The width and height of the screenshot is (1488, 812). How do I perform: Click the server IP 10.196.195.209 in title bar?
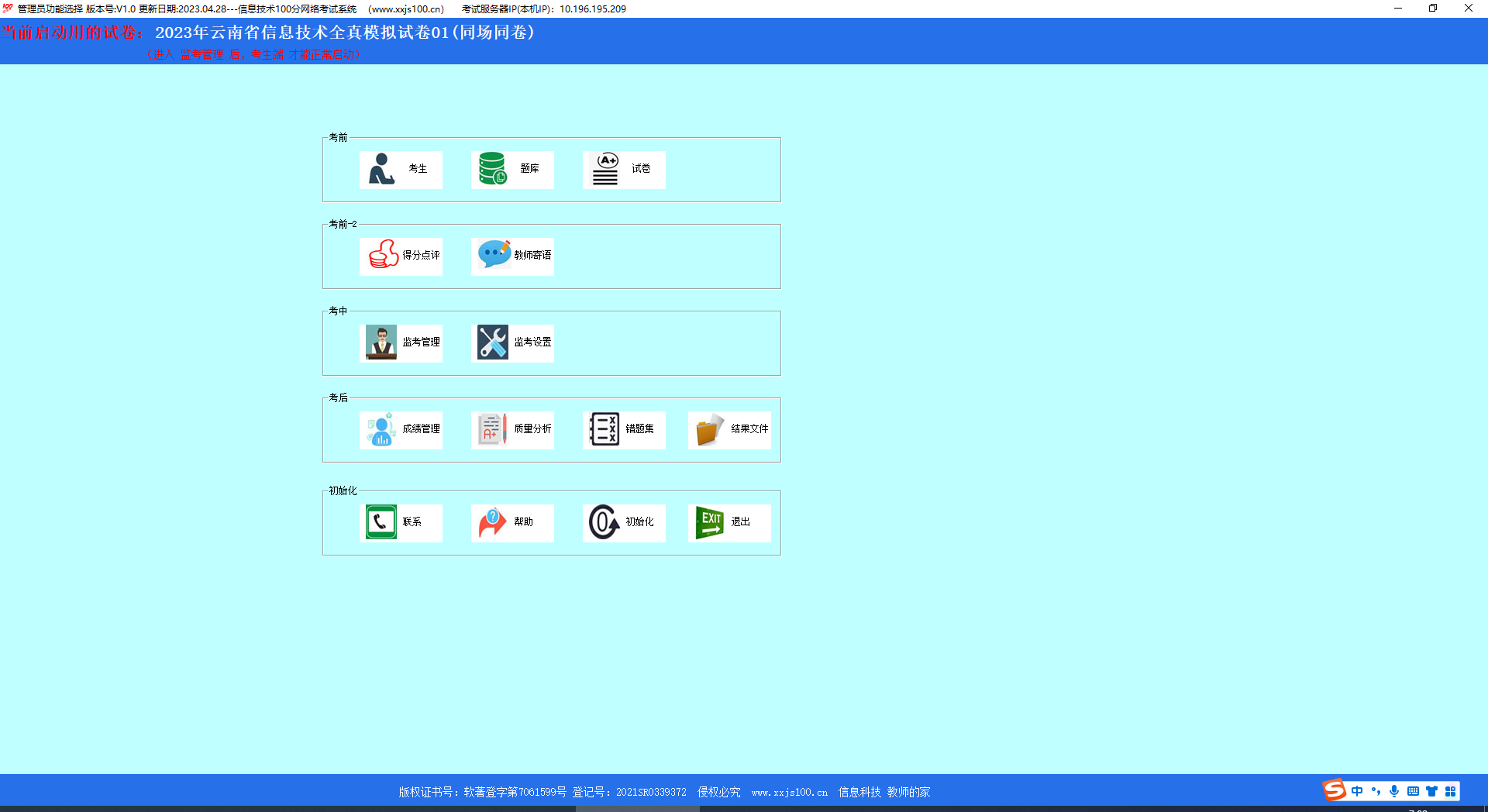593,9
